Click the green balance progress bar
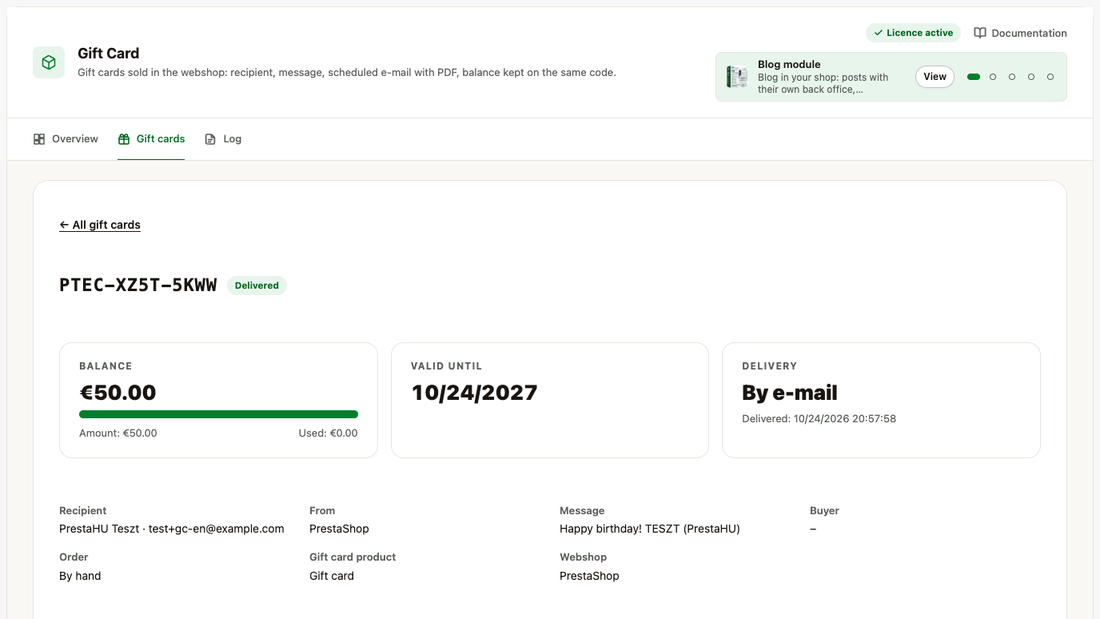 tap(218, 414)
